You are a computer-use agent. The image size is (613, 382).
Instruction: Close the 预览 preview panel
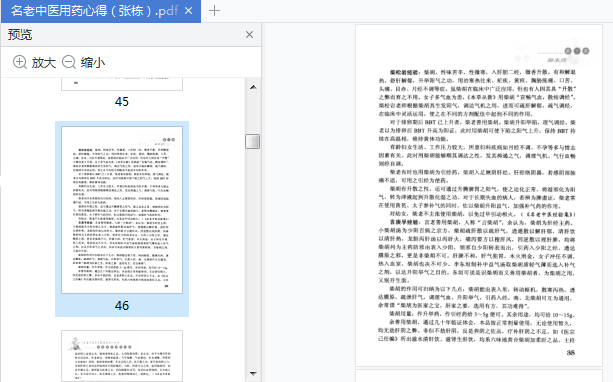249,35
